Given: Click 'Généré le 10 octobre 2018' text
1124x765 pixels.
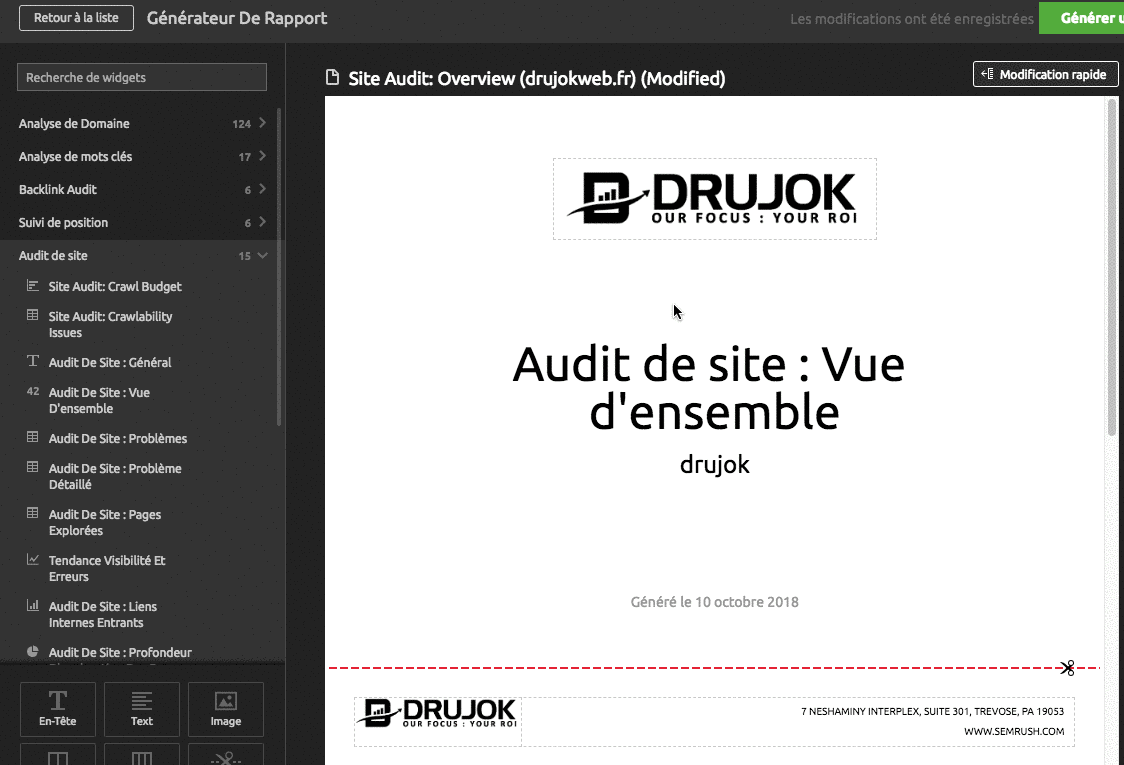Looking at the screenshot, I should 715,602.
